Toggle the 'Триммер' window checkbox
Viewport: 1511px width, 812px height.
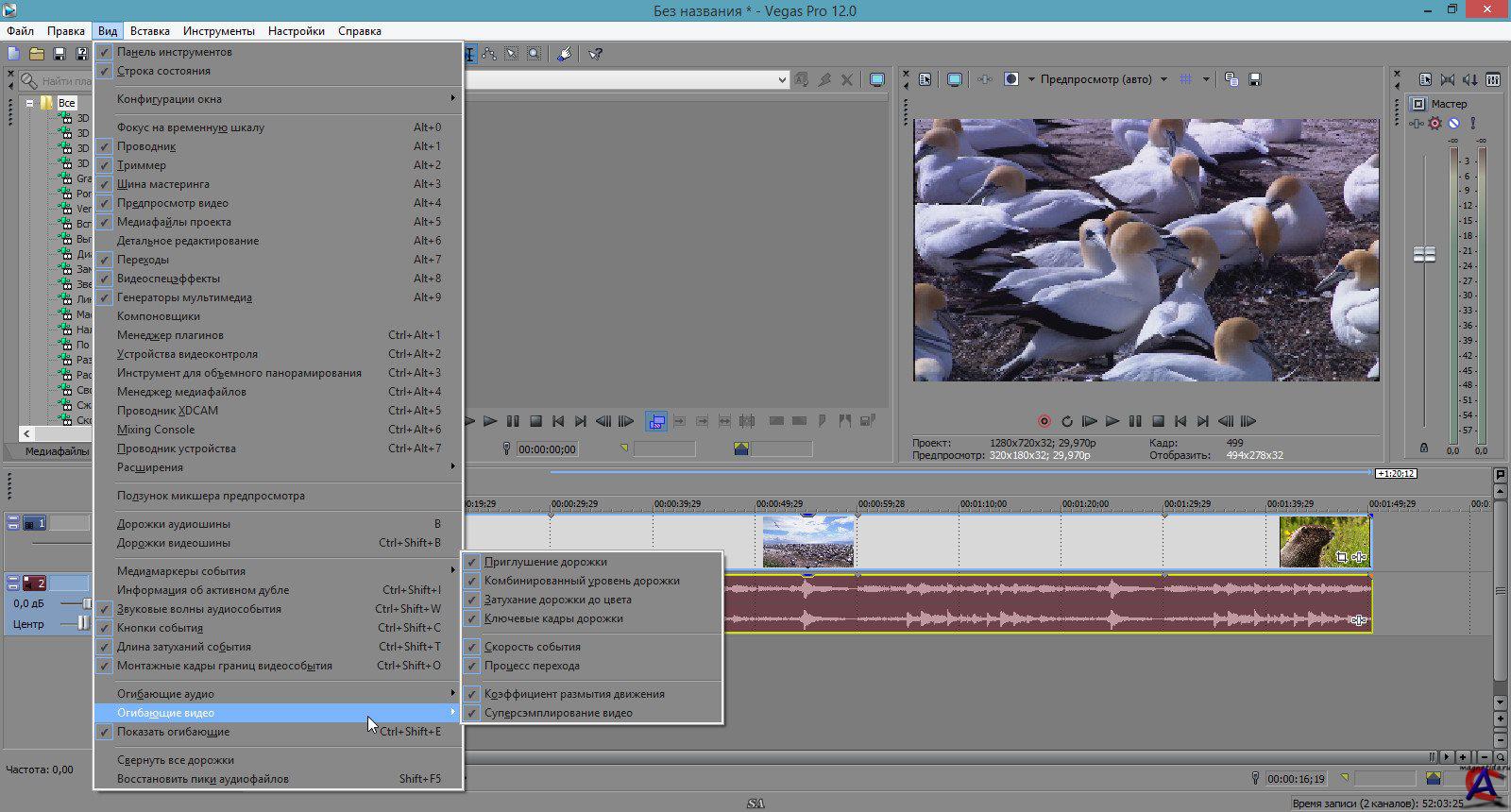coord(141,165)
